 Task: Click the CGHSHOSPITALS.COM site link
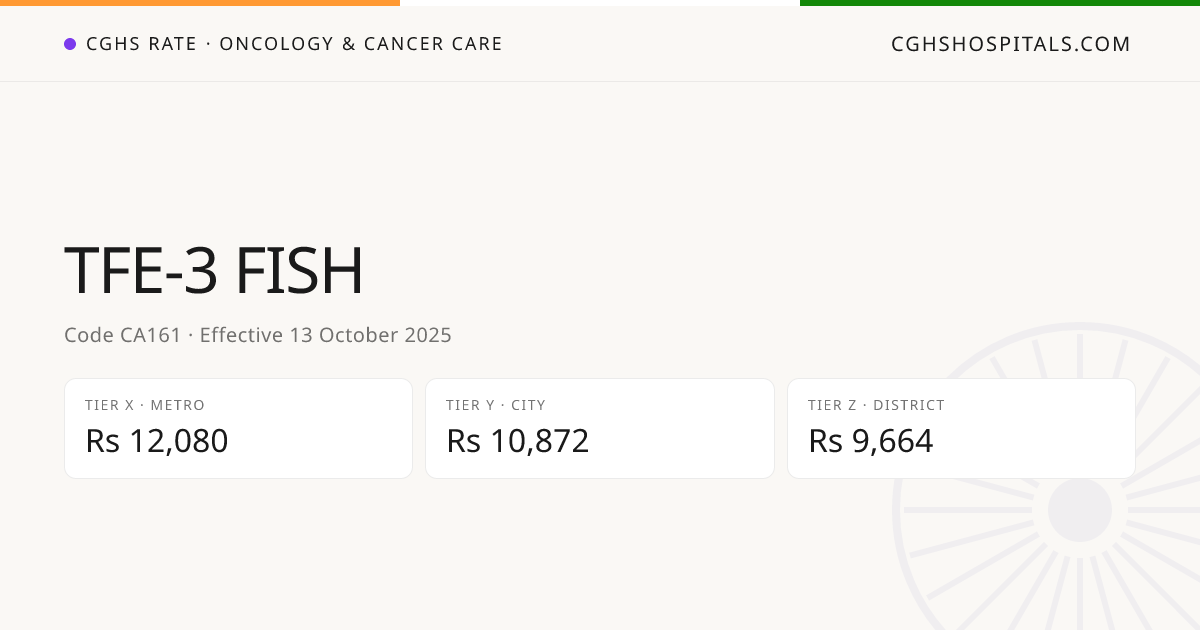pyautogui.click(x=1011, y=44)
